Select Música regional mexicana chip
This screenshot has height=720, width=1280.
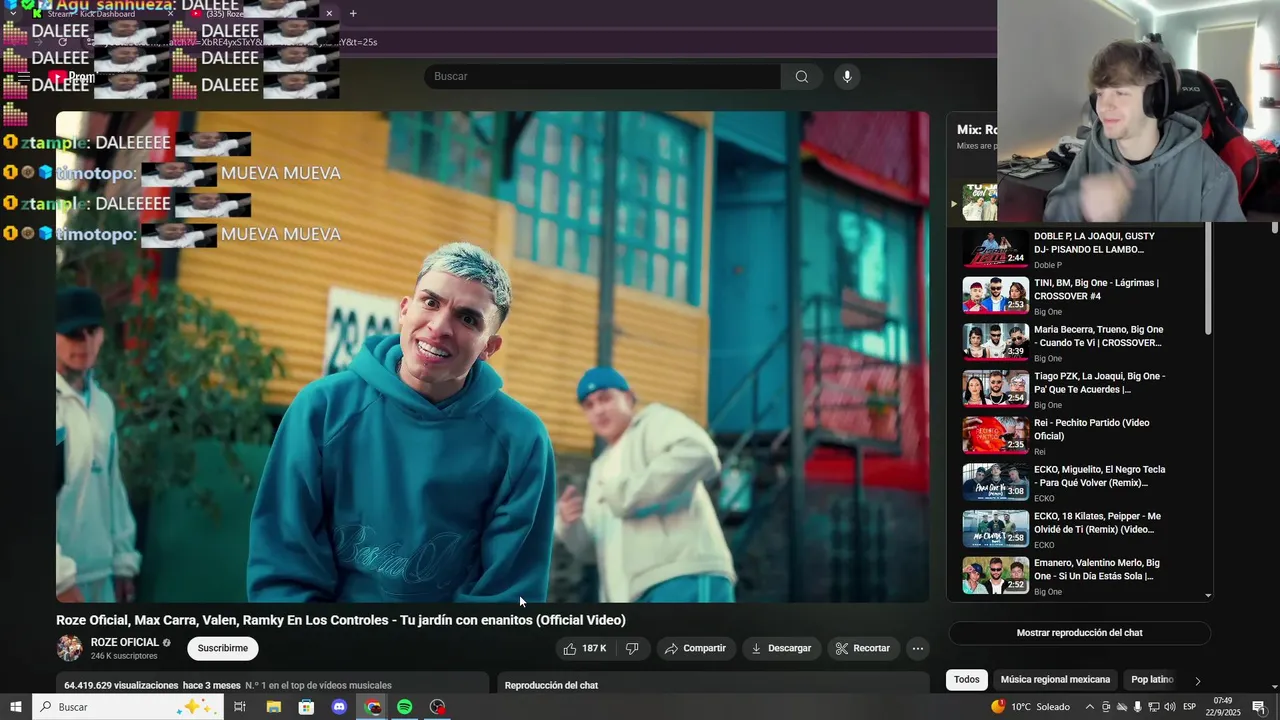click(x=1055, y=680)
